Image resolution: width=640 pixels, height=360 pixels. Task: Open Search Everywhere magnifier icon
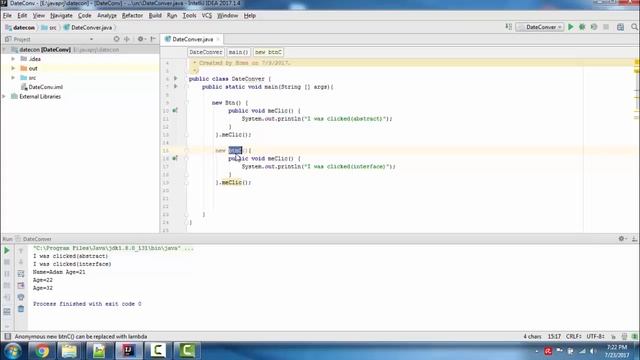click(634, 27)
